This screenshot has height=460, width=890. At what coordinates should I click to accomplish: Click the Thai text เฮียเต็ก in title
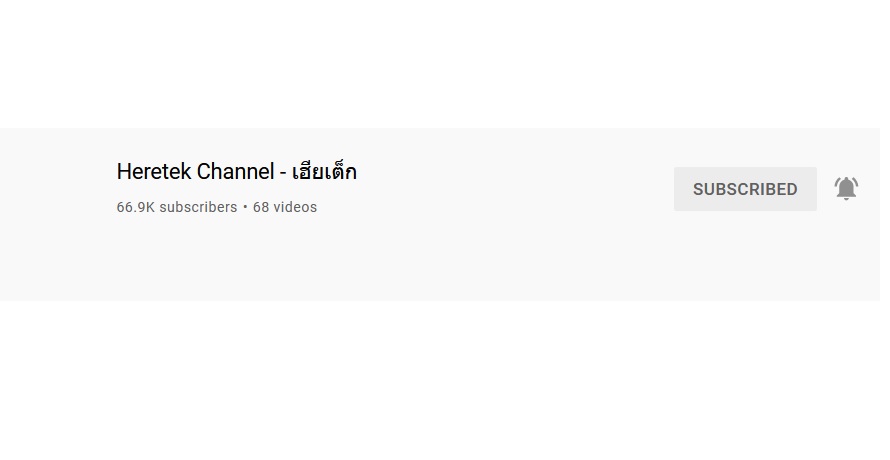coord(324,172)
